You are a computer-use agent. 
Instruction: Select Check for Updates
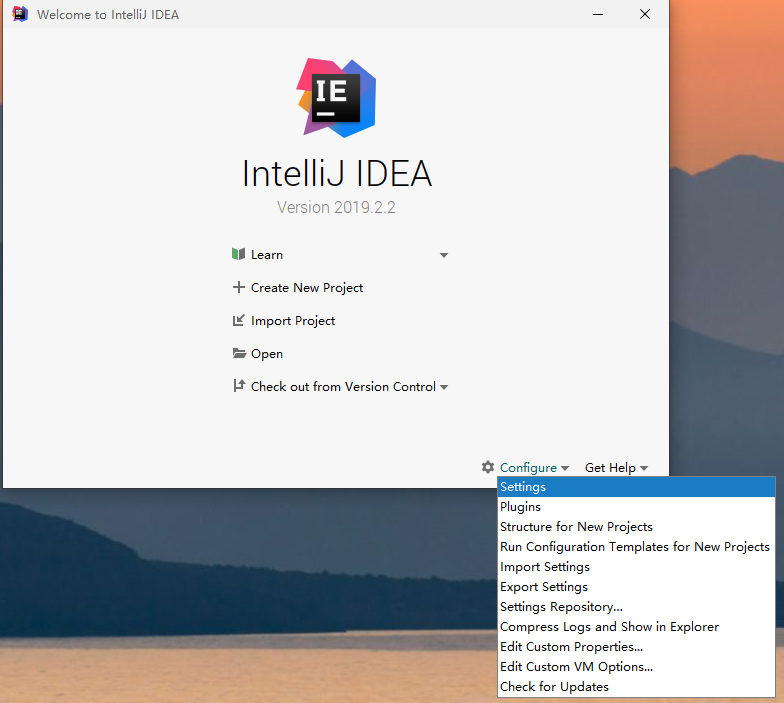click(x=554, y=687)
